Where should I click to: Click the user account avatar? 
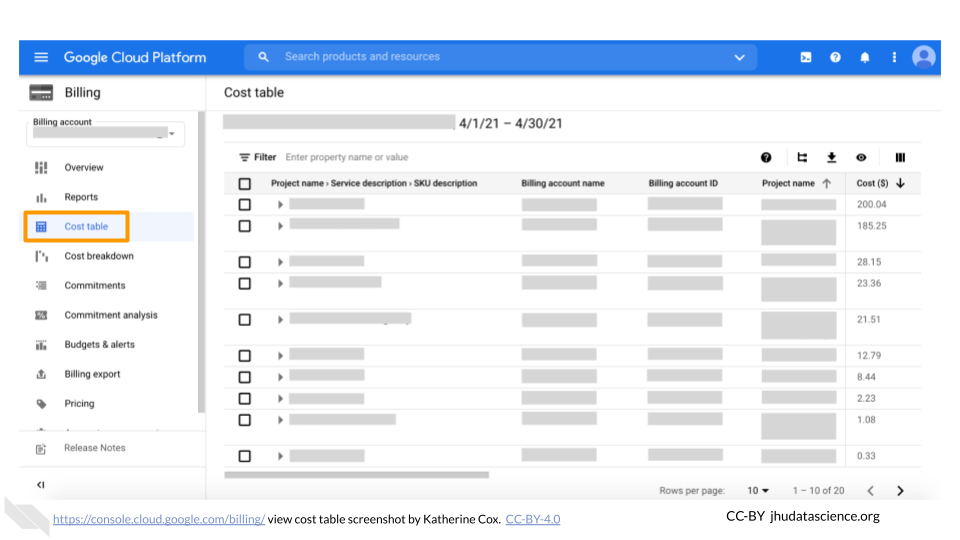[923, 57]
